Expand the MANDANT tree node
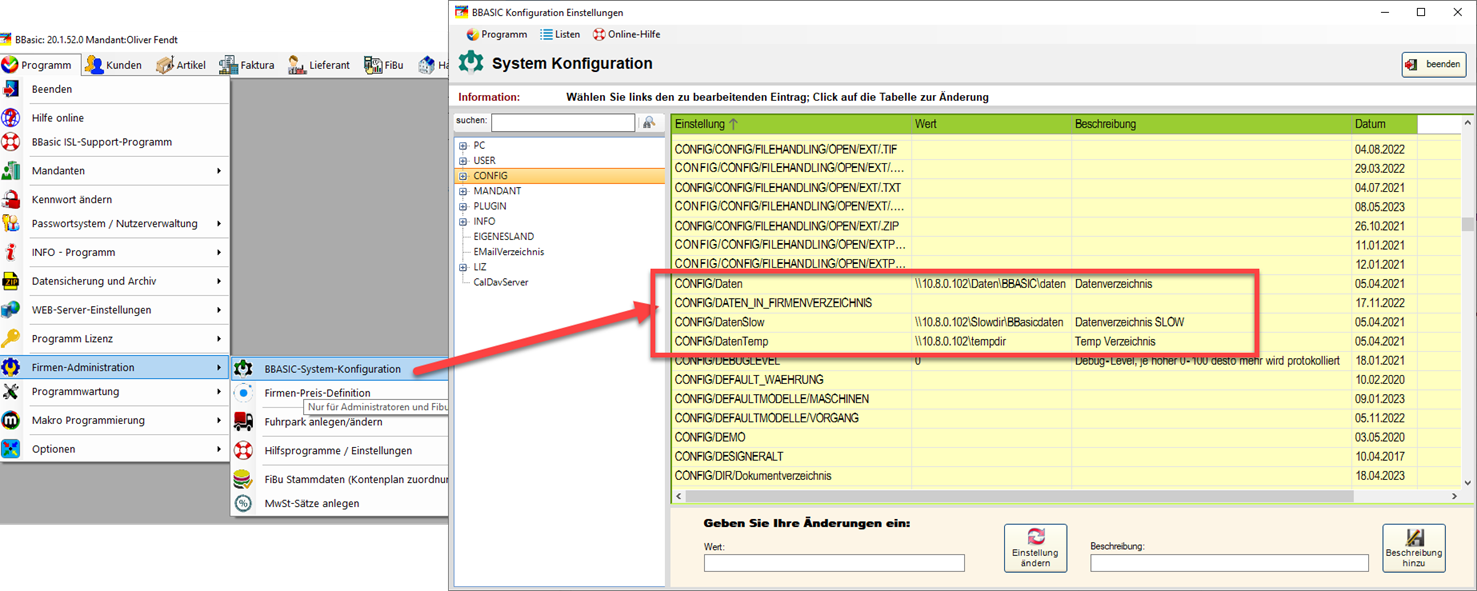The image size is (1477, 591). [463, 191]
